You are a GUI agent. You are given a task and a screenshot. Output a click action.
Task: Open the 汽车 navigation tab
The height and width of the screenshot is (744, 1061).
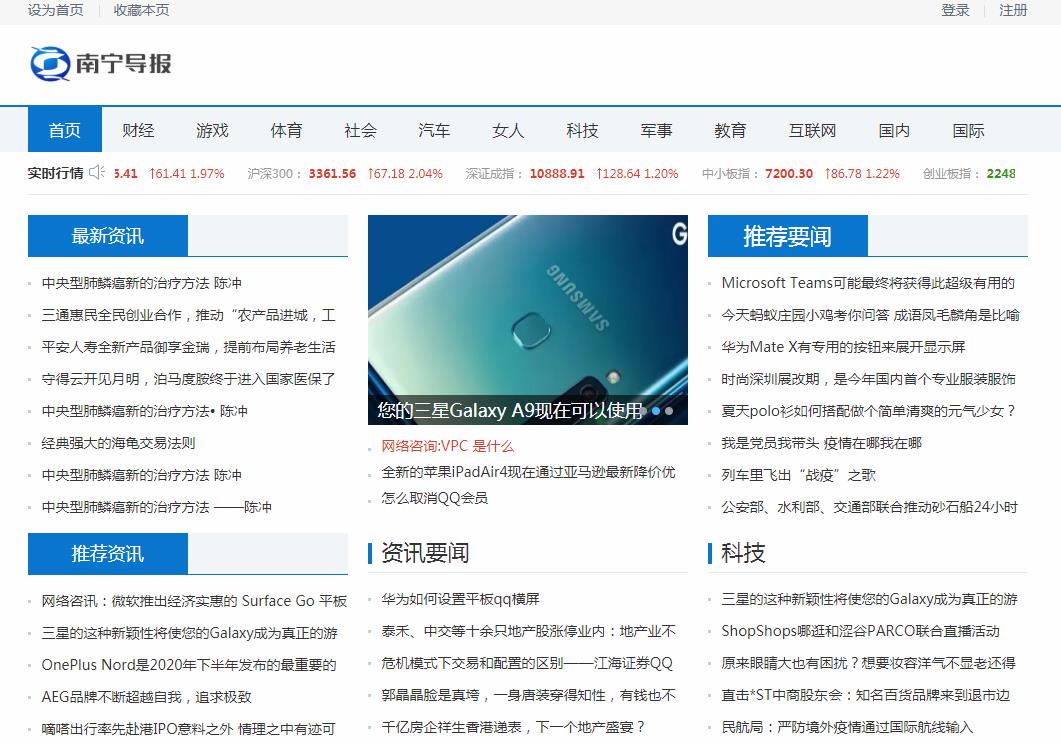(x=434, y=130)
